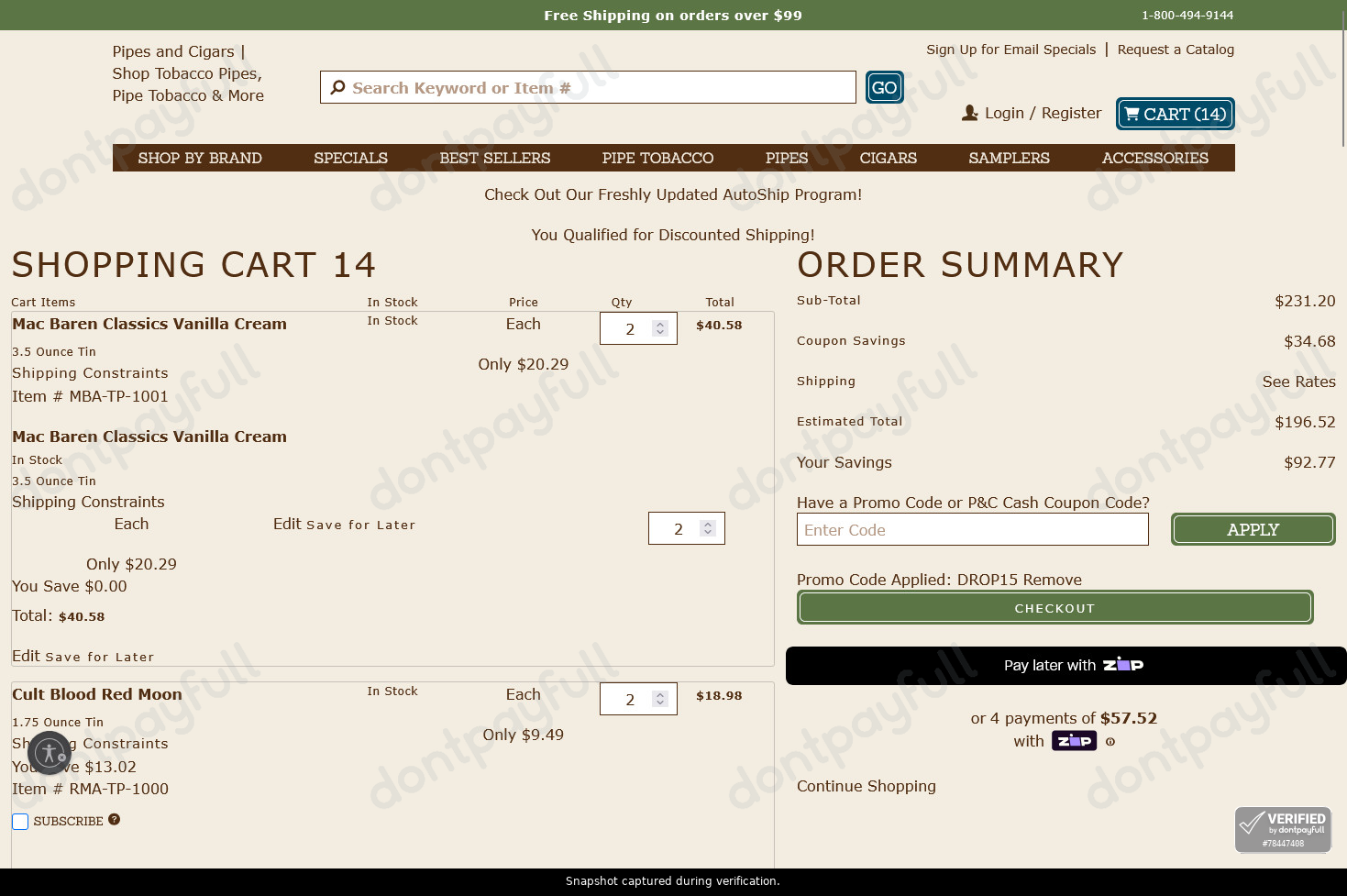This screenshot has height=896, width=1347.
Task: Click the accessibility widget icon
Action: click(50, 753)
